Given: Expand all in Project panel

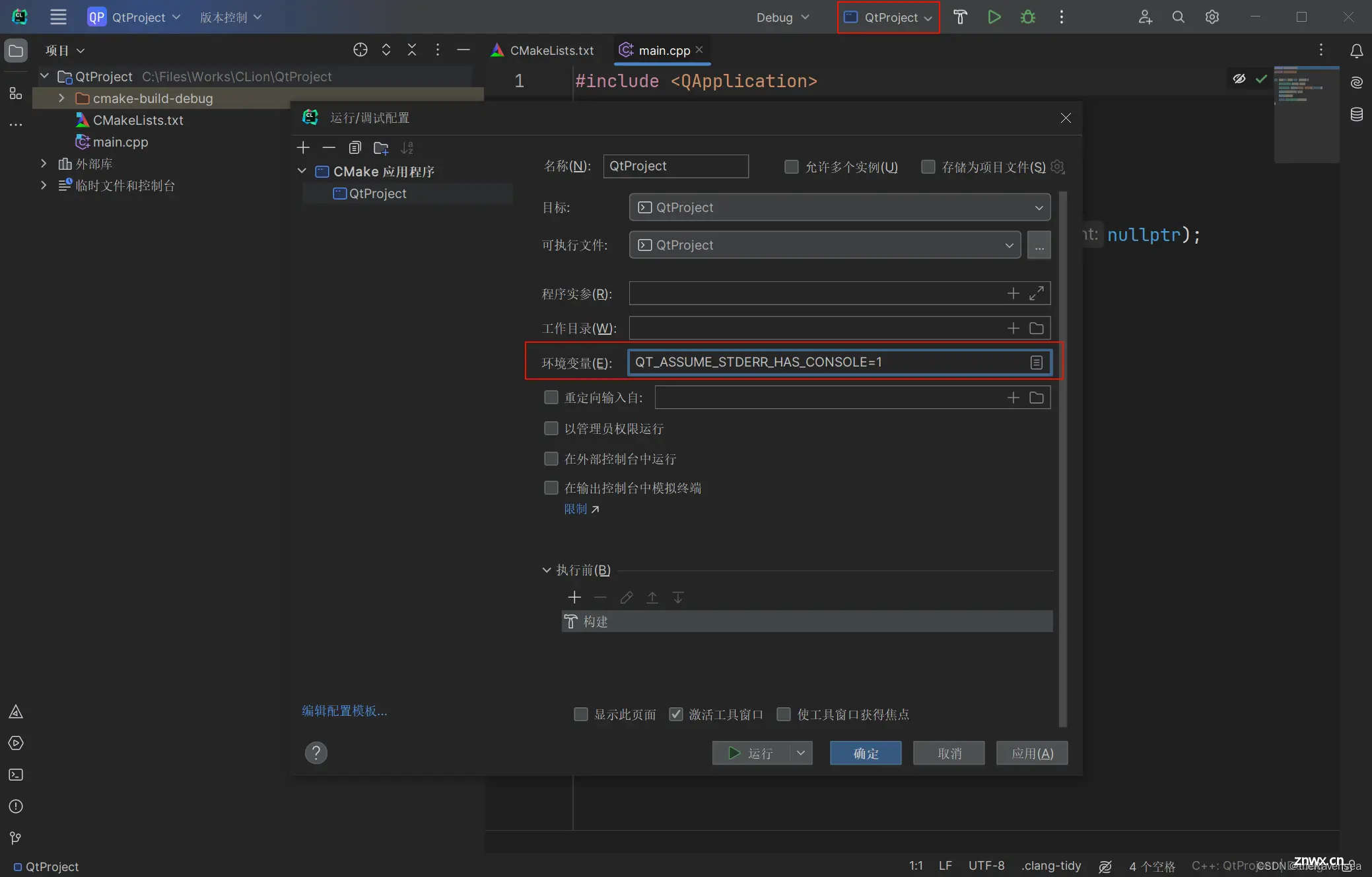Looking at the screenshot, I should point(386,50).
